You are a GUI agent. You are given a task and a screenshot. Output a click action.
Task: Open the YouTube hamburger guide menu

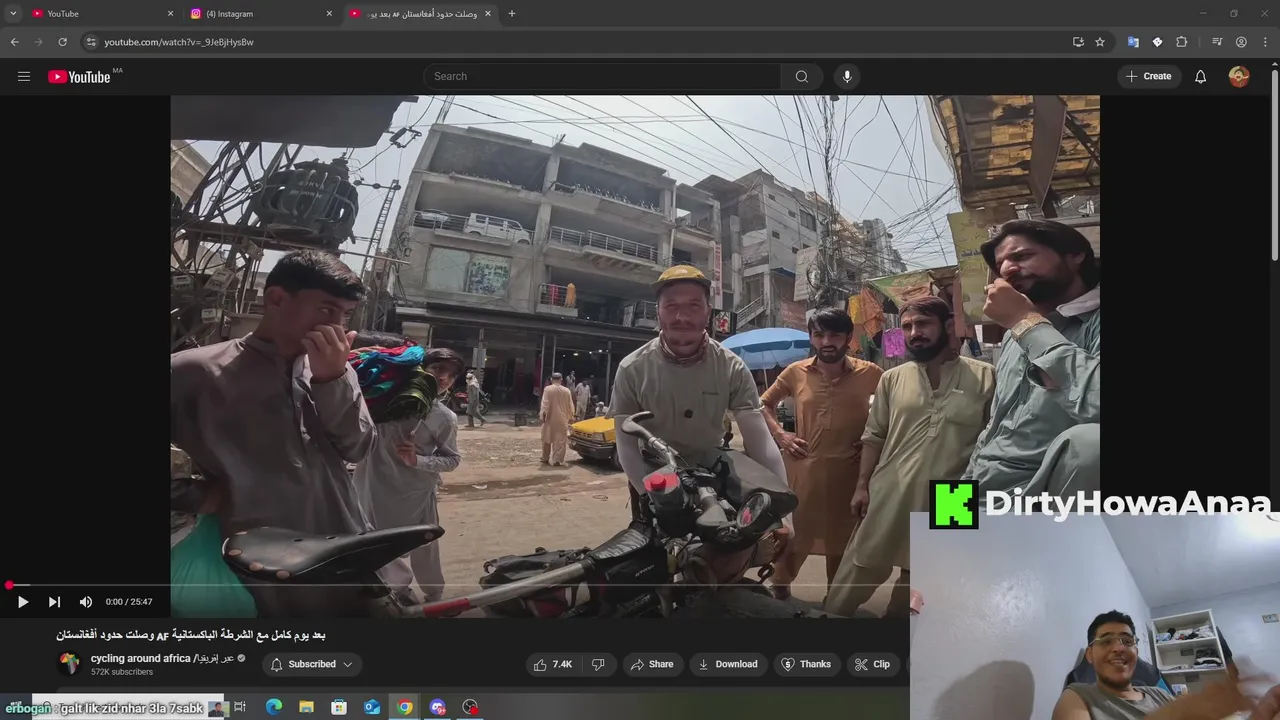(24, 76)
